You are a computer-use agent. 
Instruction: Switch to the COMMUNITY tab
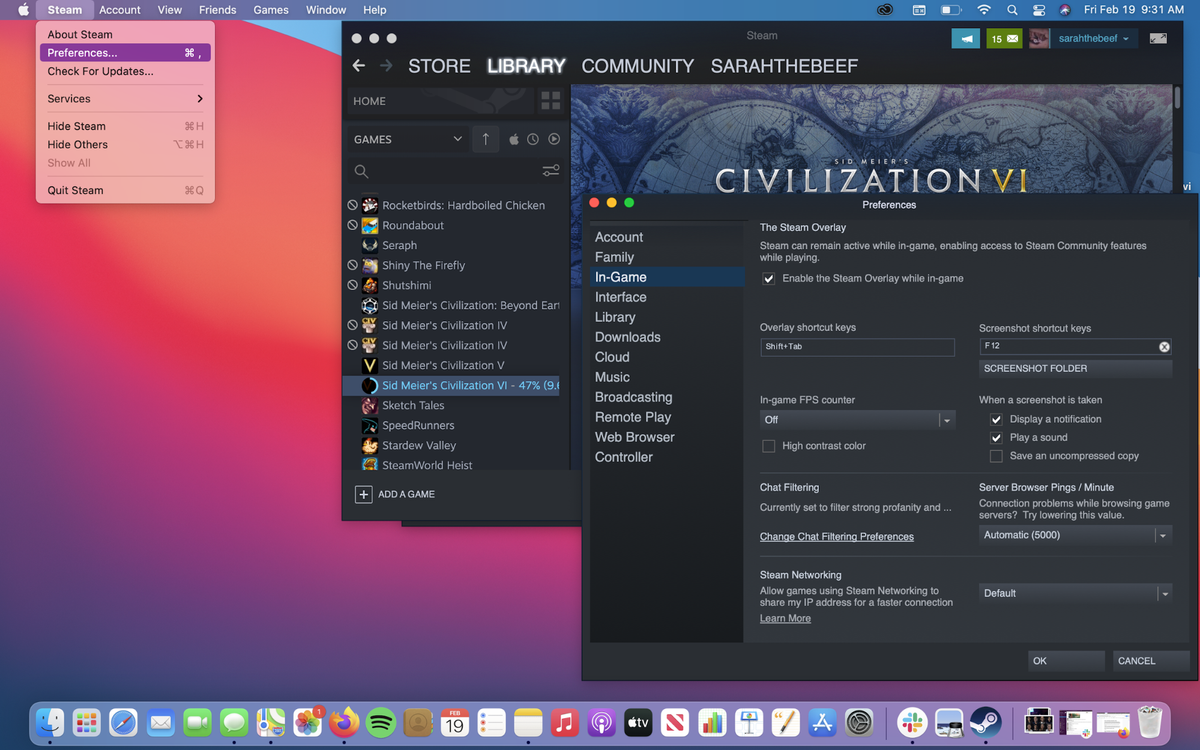637,66
